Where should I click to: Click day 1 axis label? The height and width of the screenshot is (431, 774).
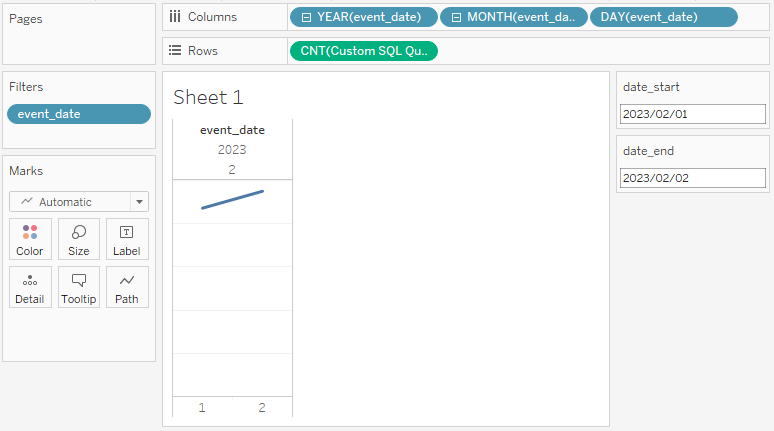coord(202,407)
